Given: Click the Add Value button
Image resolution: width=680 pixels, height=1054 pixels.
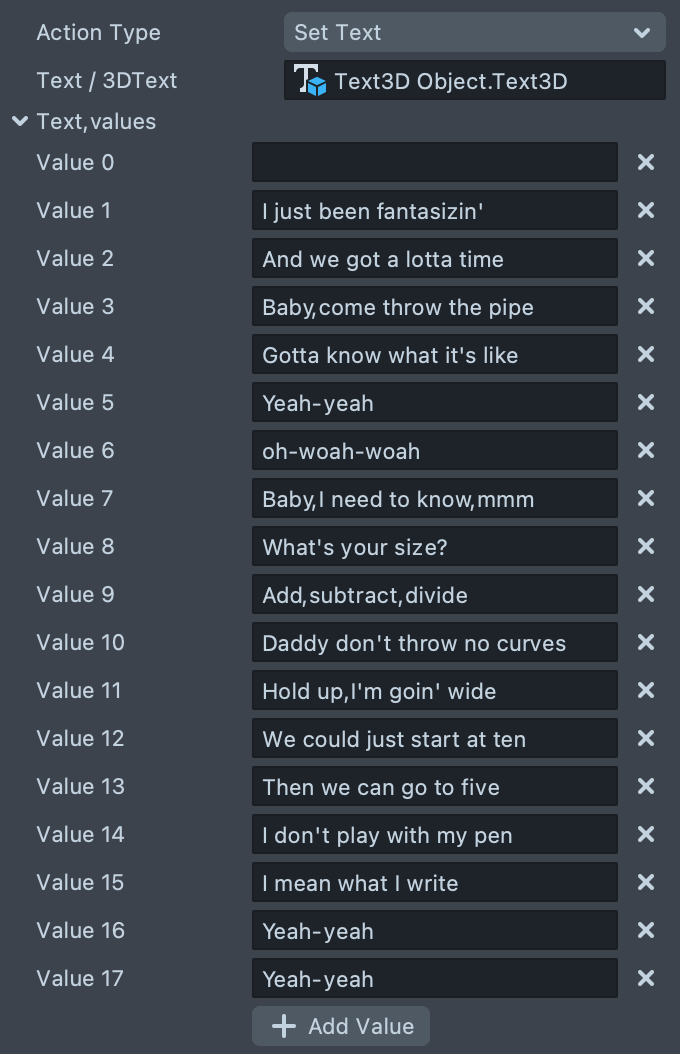Looking at the screenshot, I should [341, 1026].
